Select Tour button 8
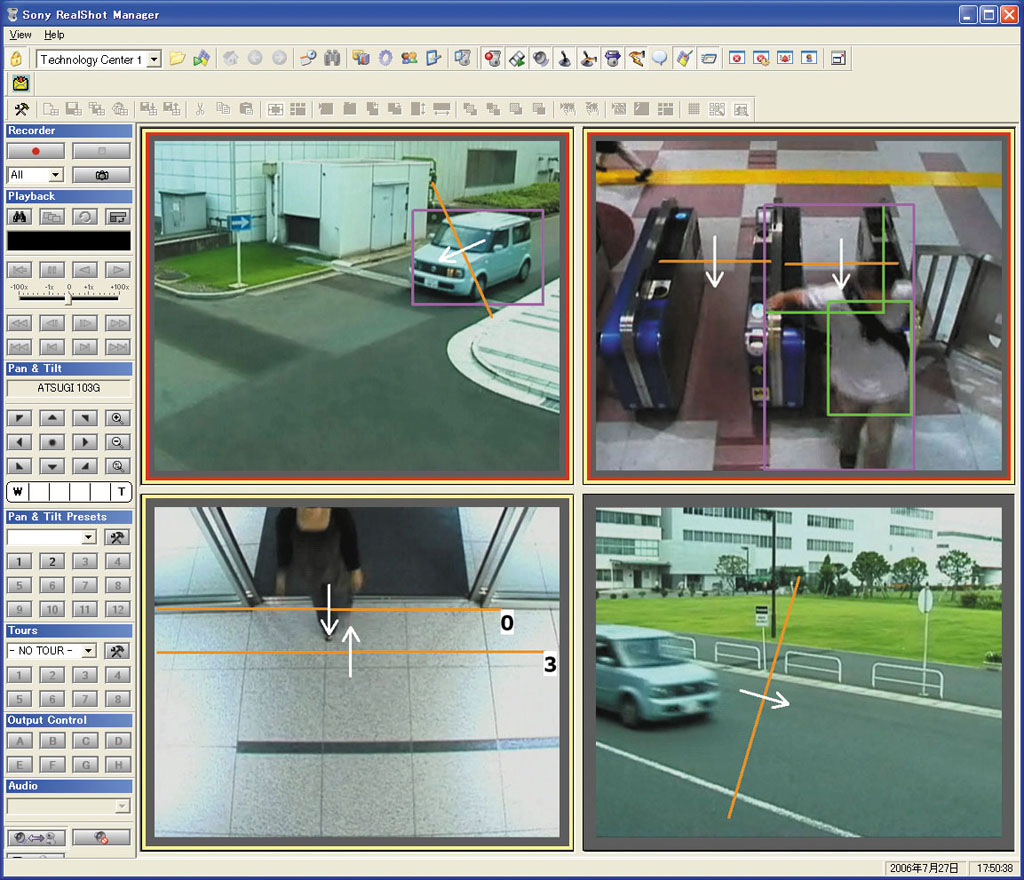1024x880 pixels. (118, 699)
